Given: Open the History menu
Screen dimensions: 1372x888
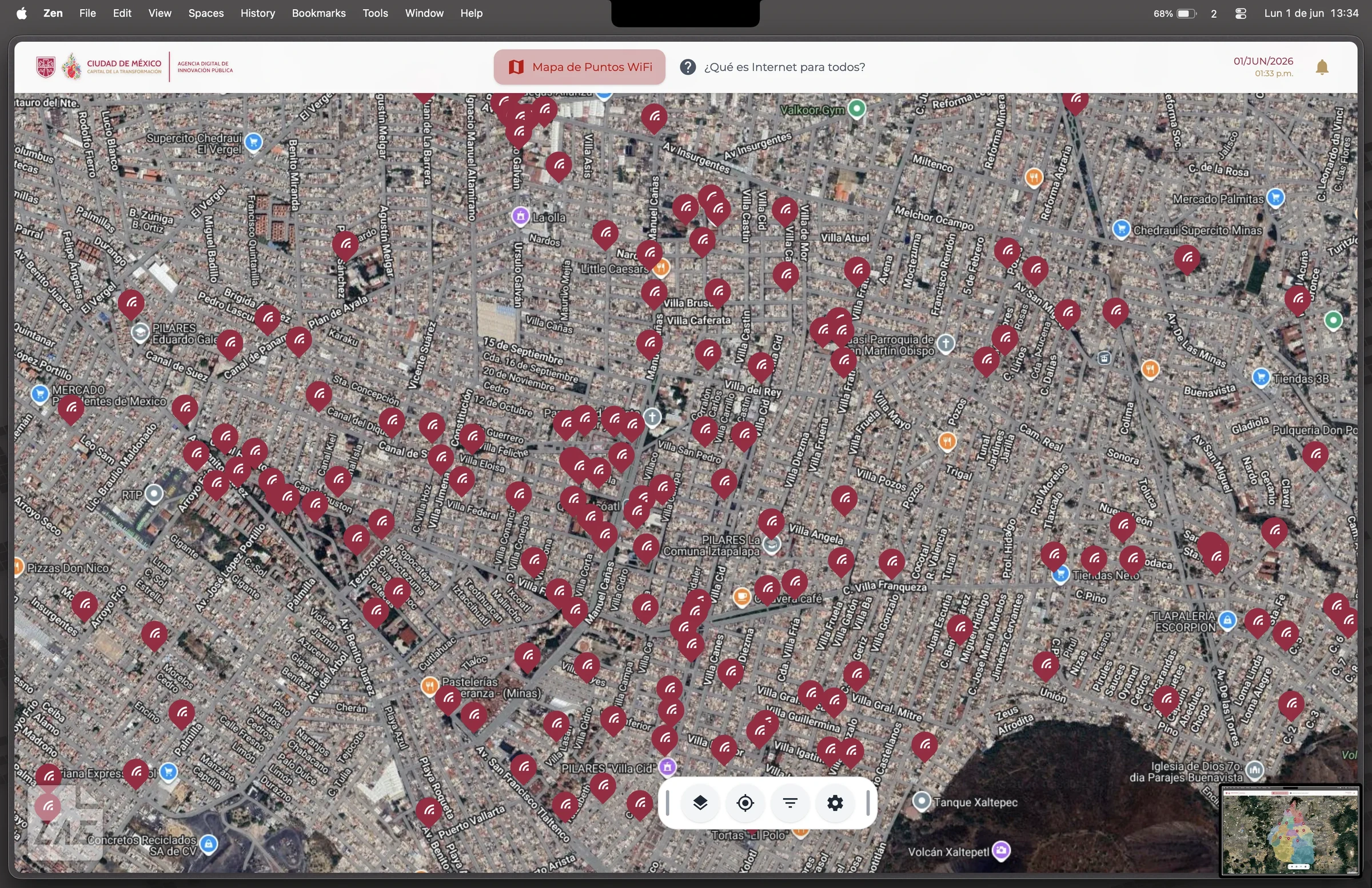Looking at the screenshot, I should [x=258, y=13].
